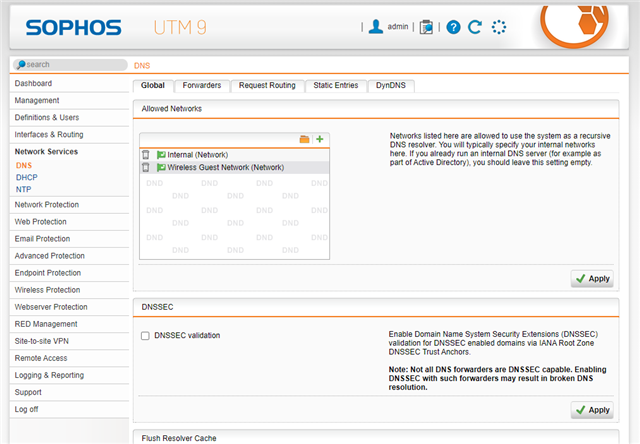Open the DynDNS tab
This screenshot has height=444, width=640.
pyautogui.click(x=391, y=86)
